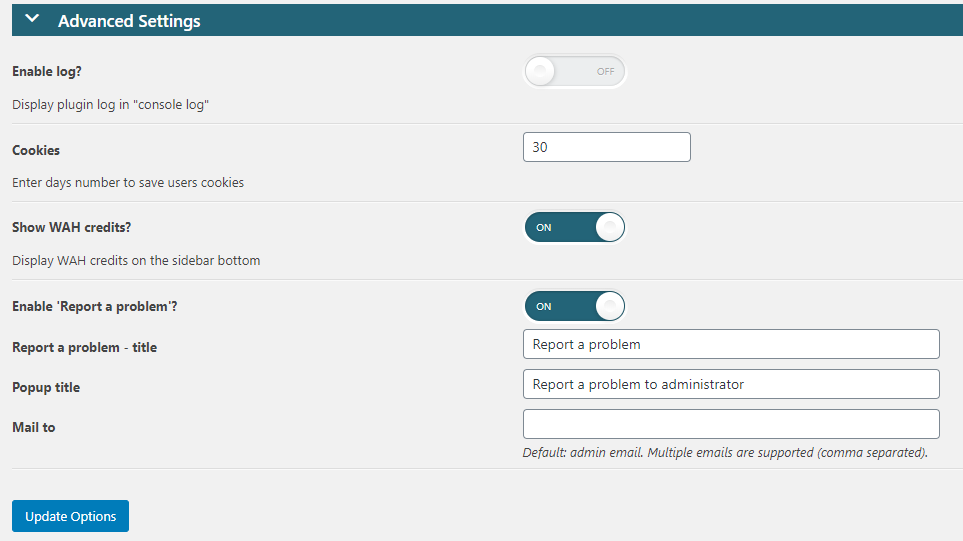
Task: Click the 'Show WAH credits?' label
Action: point(71,227)
